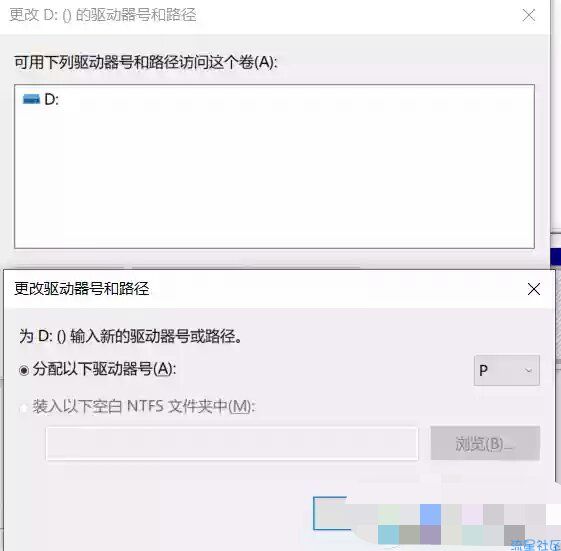Open the drive letter combo box showing P
The image size is (561, 551).
click(506, 370)
